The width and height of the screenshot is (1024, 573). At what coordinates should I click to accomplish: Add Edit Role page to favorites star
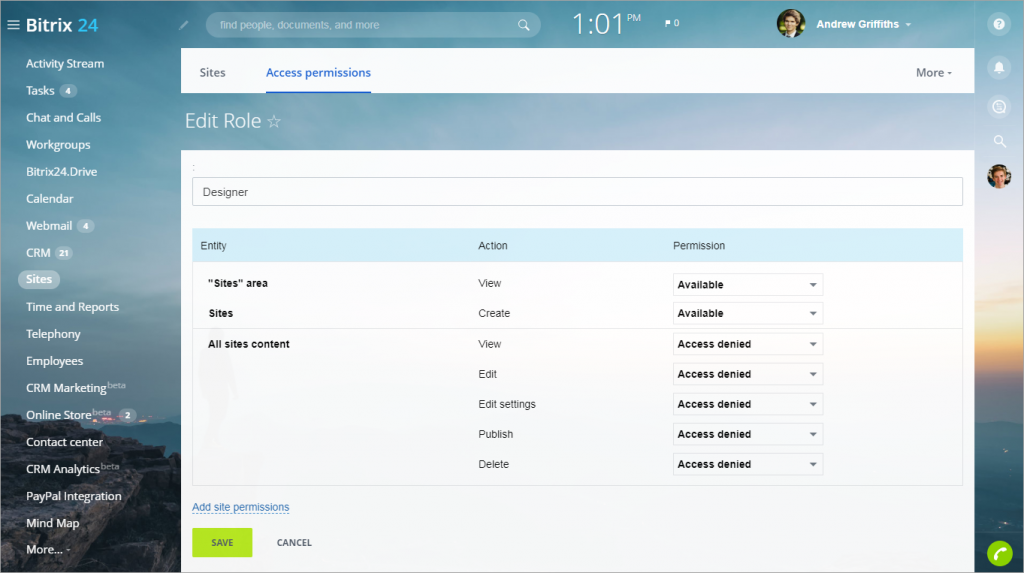(274, 121)
